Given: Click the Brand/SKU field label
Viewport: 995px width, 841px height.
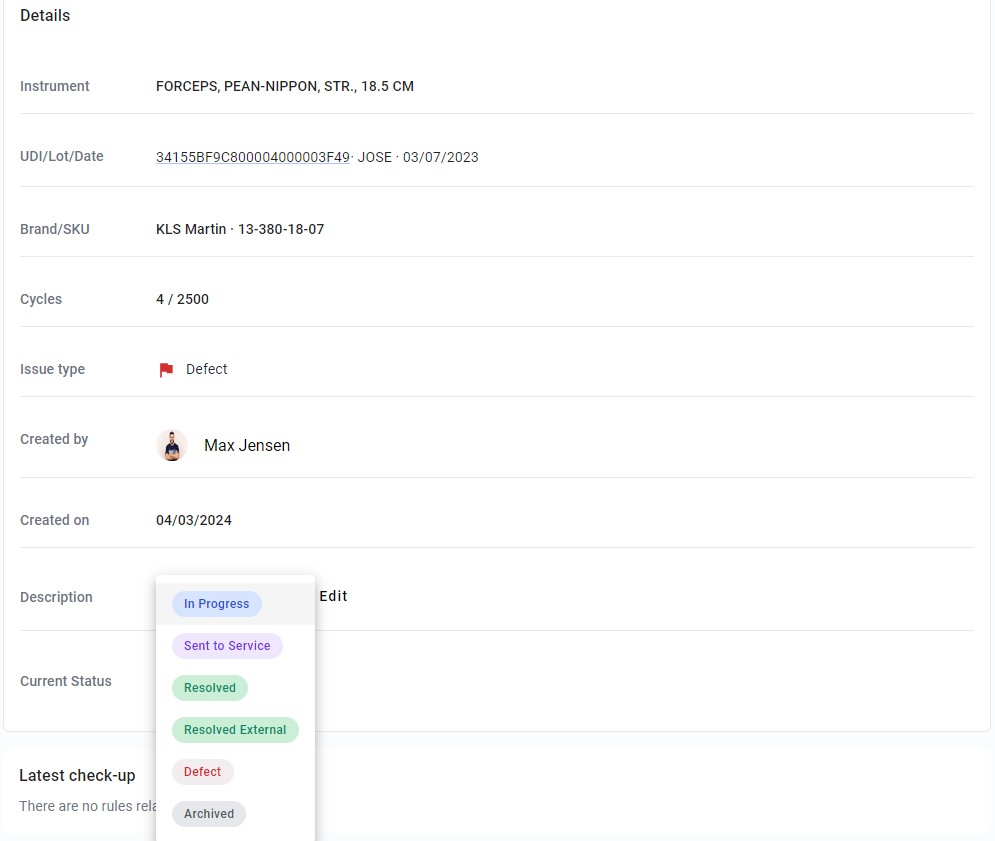Looking at the screenshot, I should pyautogui.click(x=55, y=228).
